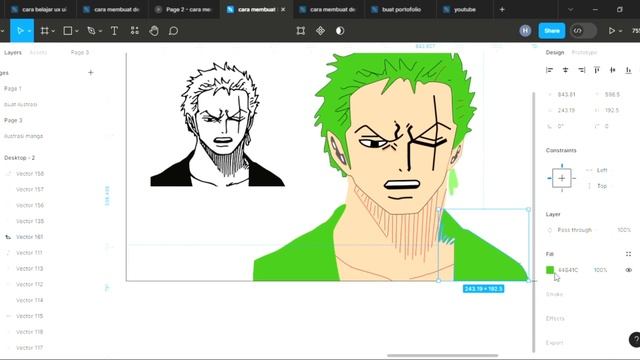Switch to the Design tab
640x360 pixels.
pos(555,53)
